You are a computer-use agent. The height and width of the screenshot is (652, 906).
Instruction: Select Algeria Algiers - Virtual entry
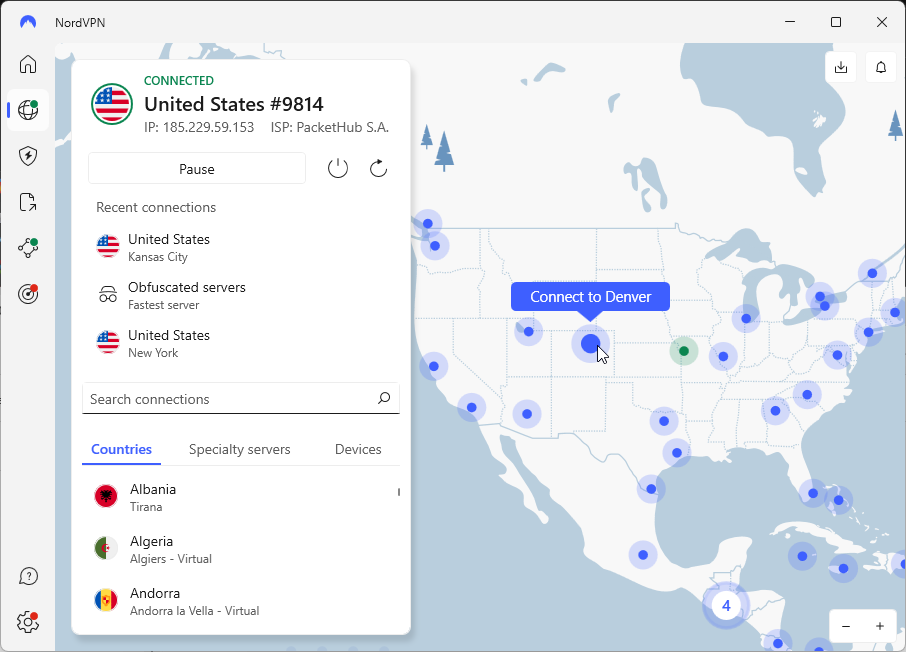point(241,549)
